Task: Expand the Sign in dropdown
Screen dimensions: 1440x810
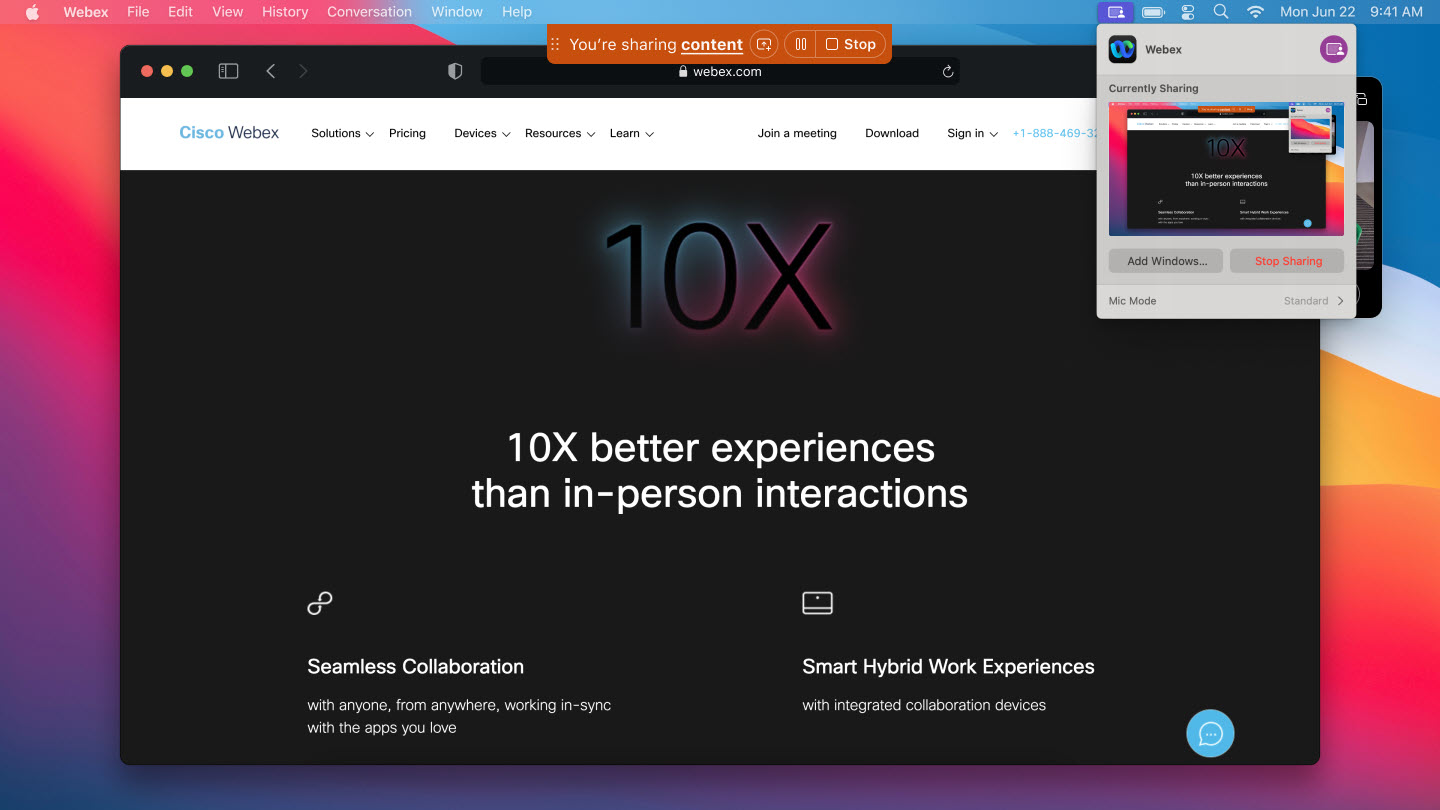Action: [972, 133]
